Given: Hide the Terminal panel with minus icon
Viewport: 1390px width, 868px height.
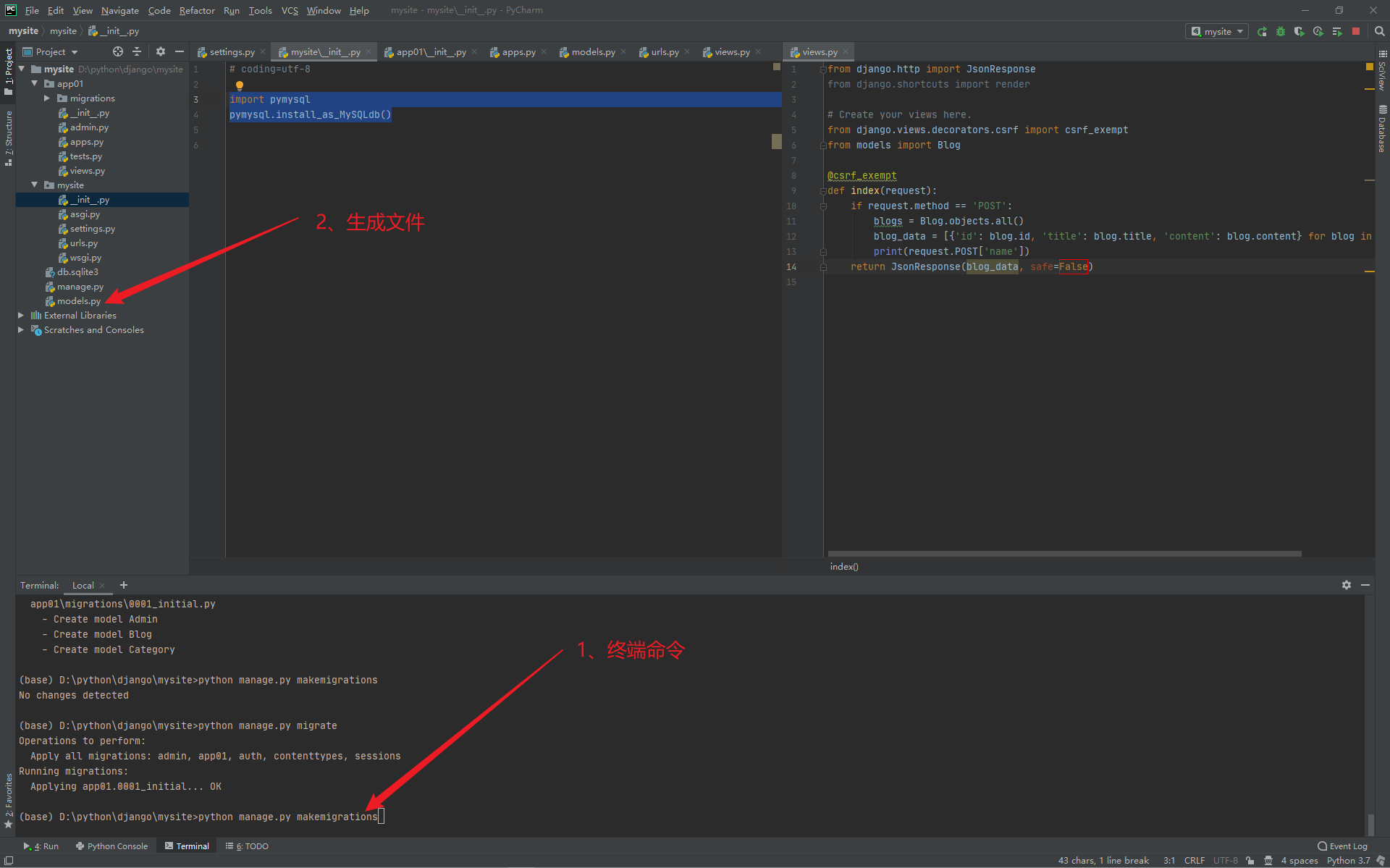Looking at the screenshot, I should point(1365,585).
